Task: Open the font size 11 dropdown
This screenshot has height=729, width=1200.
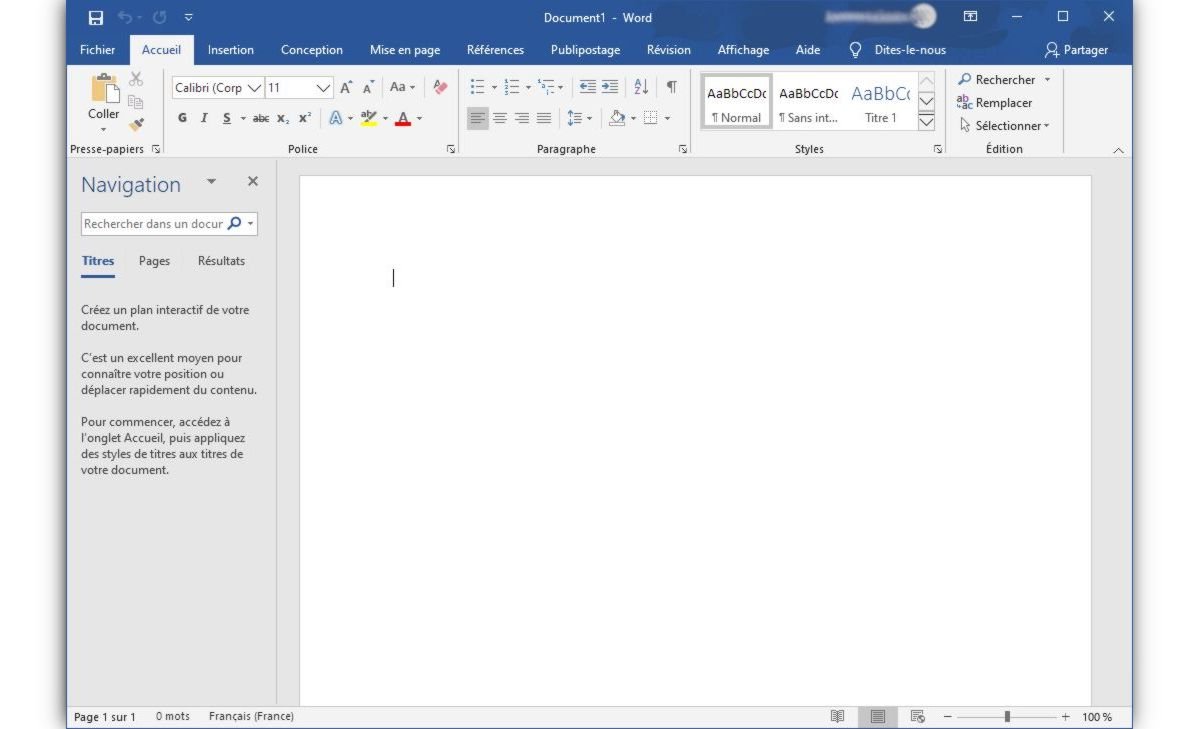Action: pyautogui.click(x=323, y=88)
